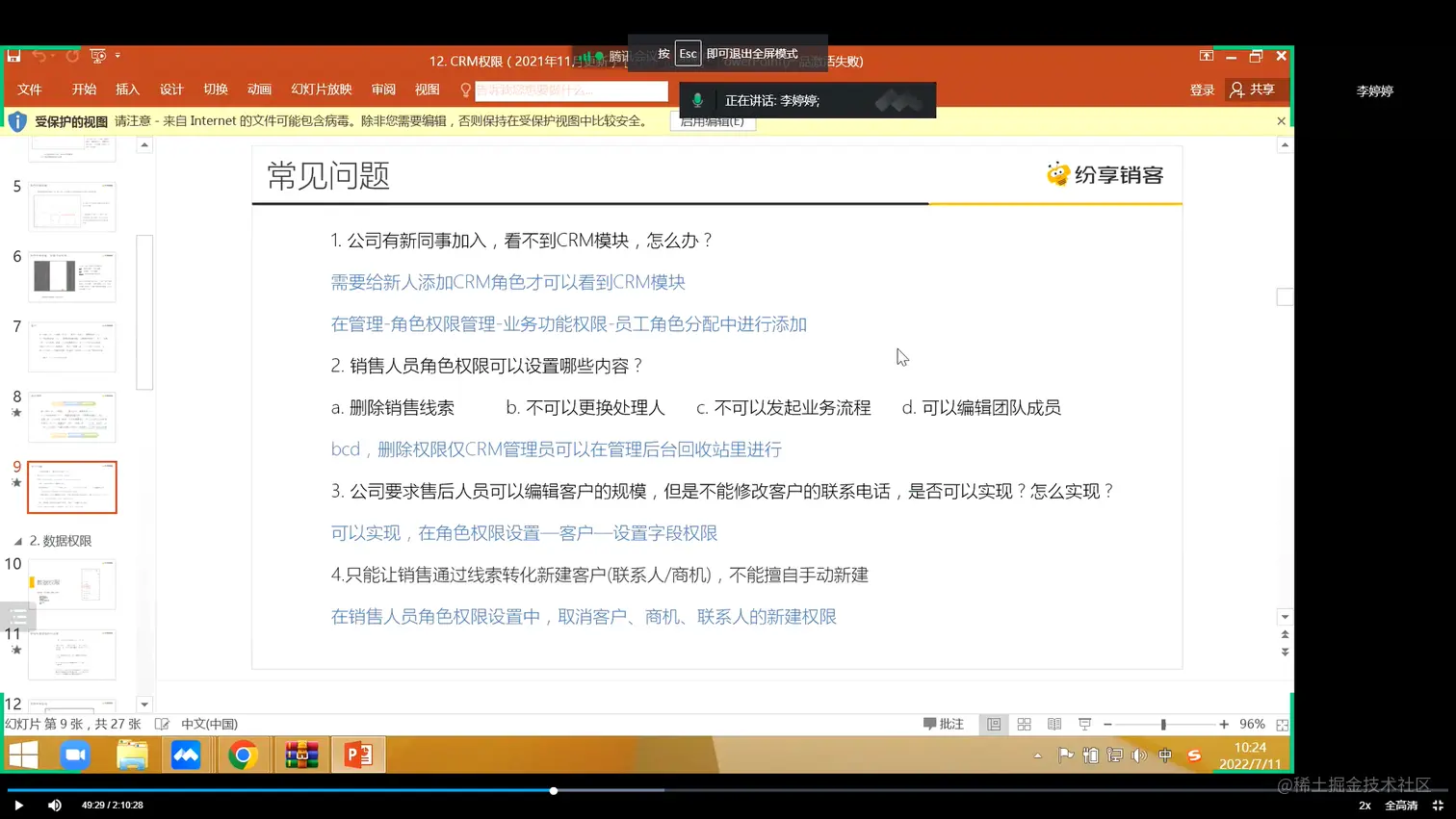
Task: Click the video progress bar
Action: coord(728,790)
